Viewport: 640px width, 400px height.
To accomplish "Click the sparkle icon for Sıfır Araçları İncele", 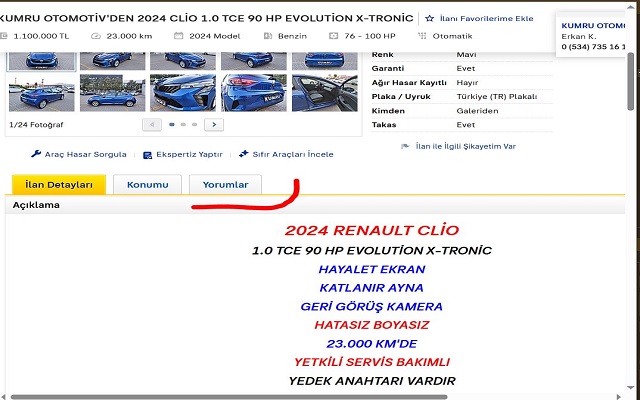I will pos(244,154).
